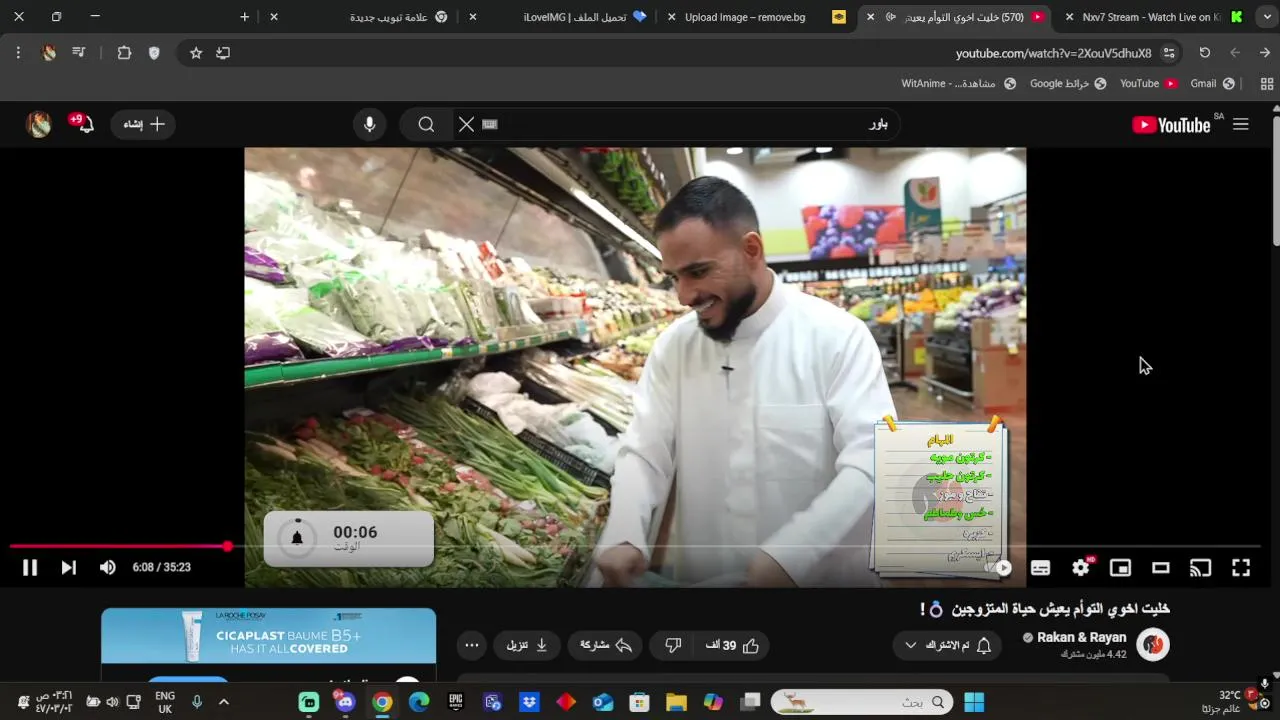This screenshot has width=1280, height=720.
Task: Open Epic Games Launcher from the taskbar
Action: point(456,702)
